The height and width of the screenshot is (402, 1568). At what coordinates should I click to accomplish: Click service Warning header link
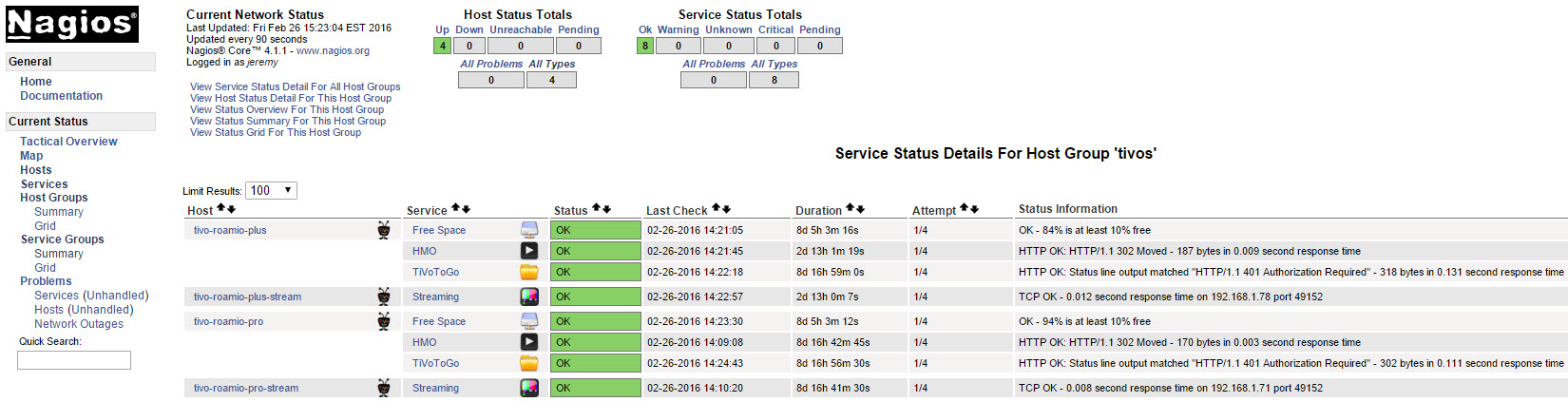[x=679, y=30]
